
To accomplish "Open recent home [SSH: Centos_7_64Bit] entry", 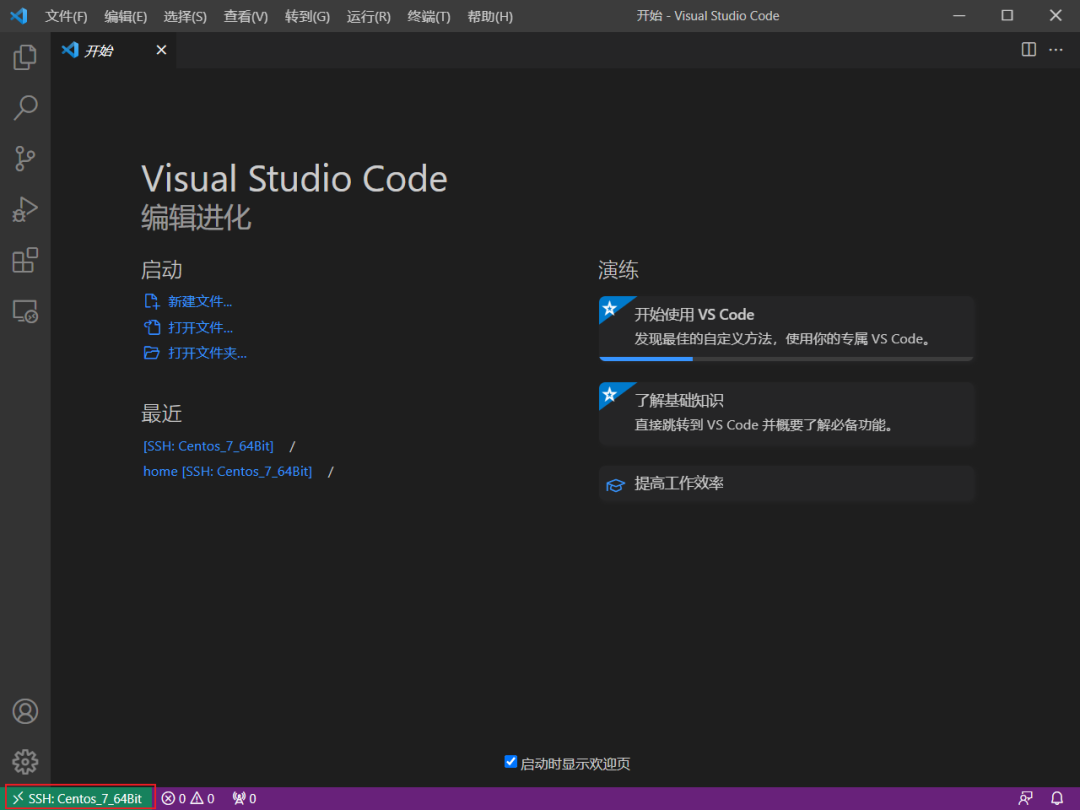I will point(227,472).
